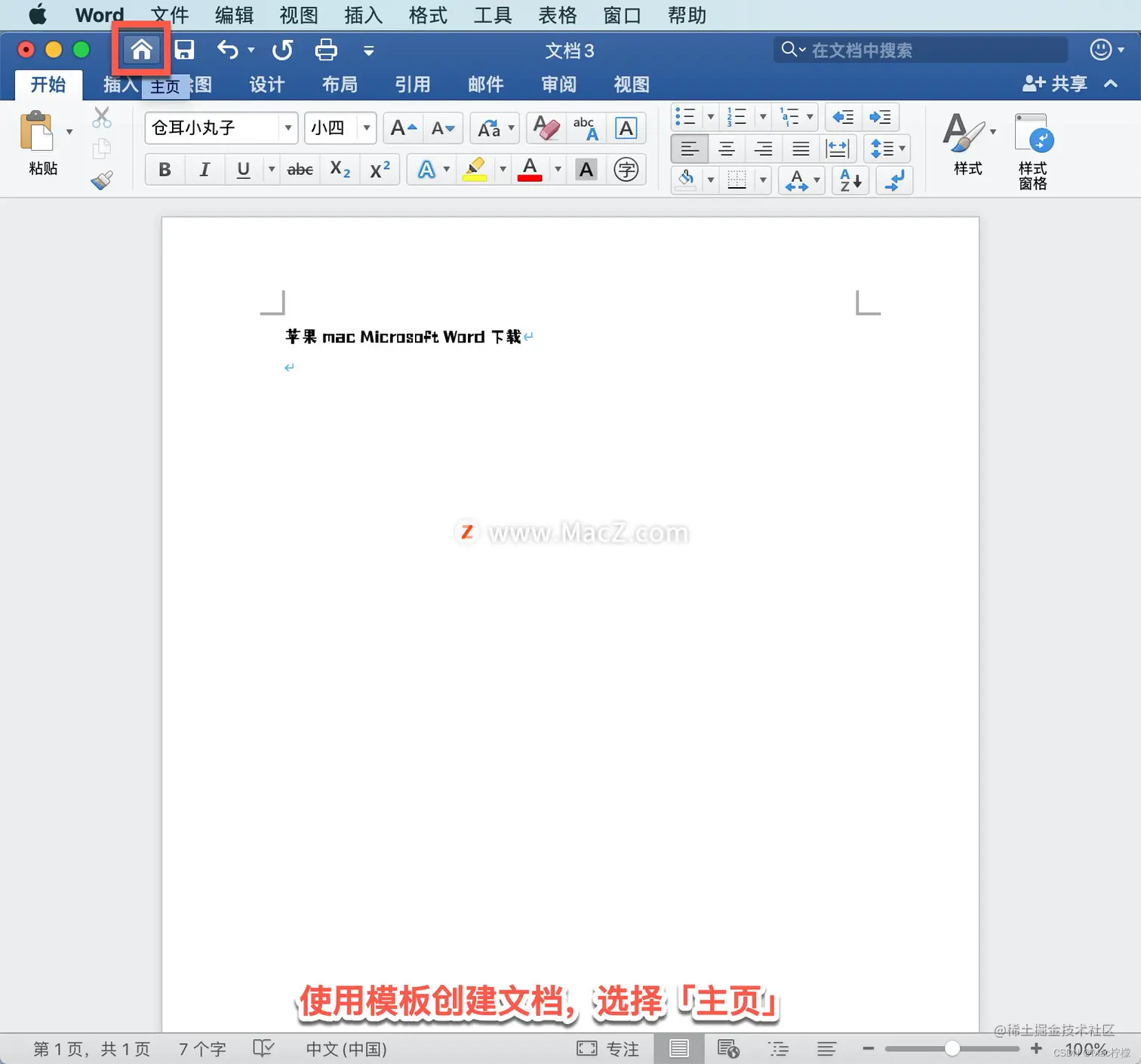Apply subscript formatting

tap(340, 170)
